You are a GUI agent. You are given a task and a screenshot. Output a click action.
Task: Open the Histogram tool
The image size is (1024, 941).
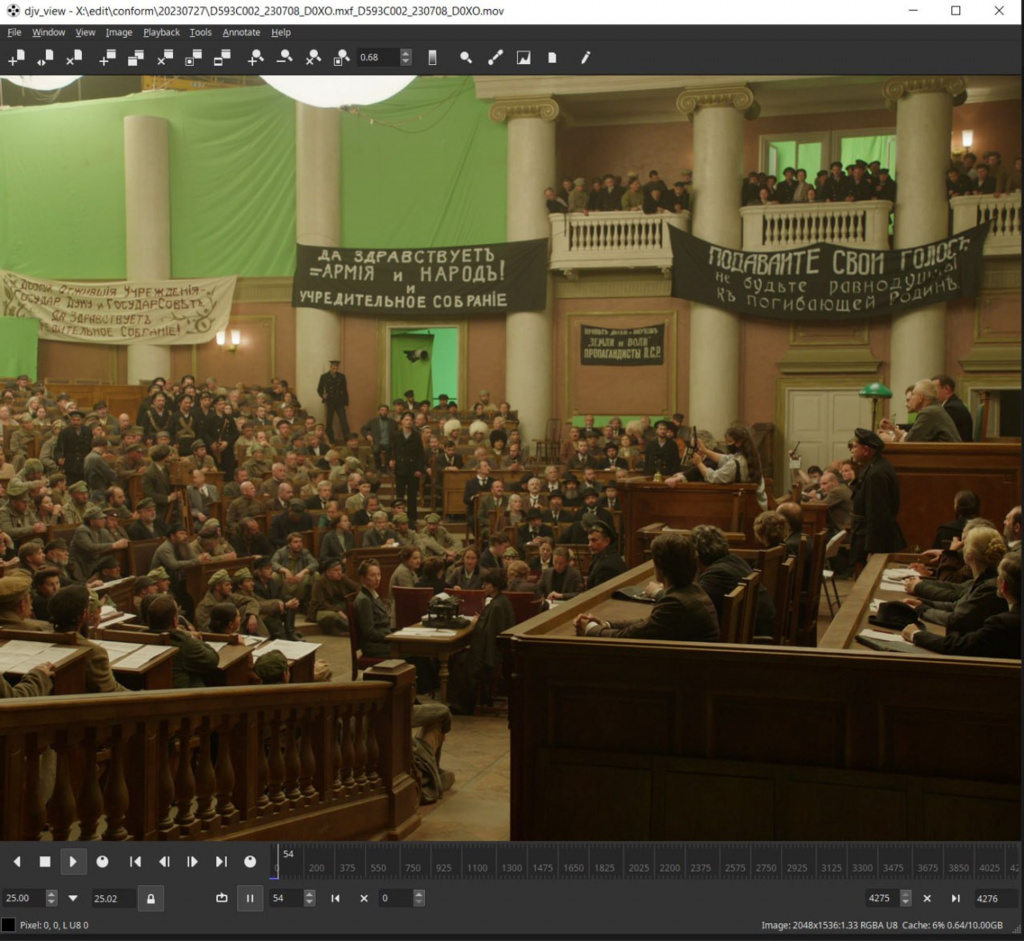coord(523,58)
